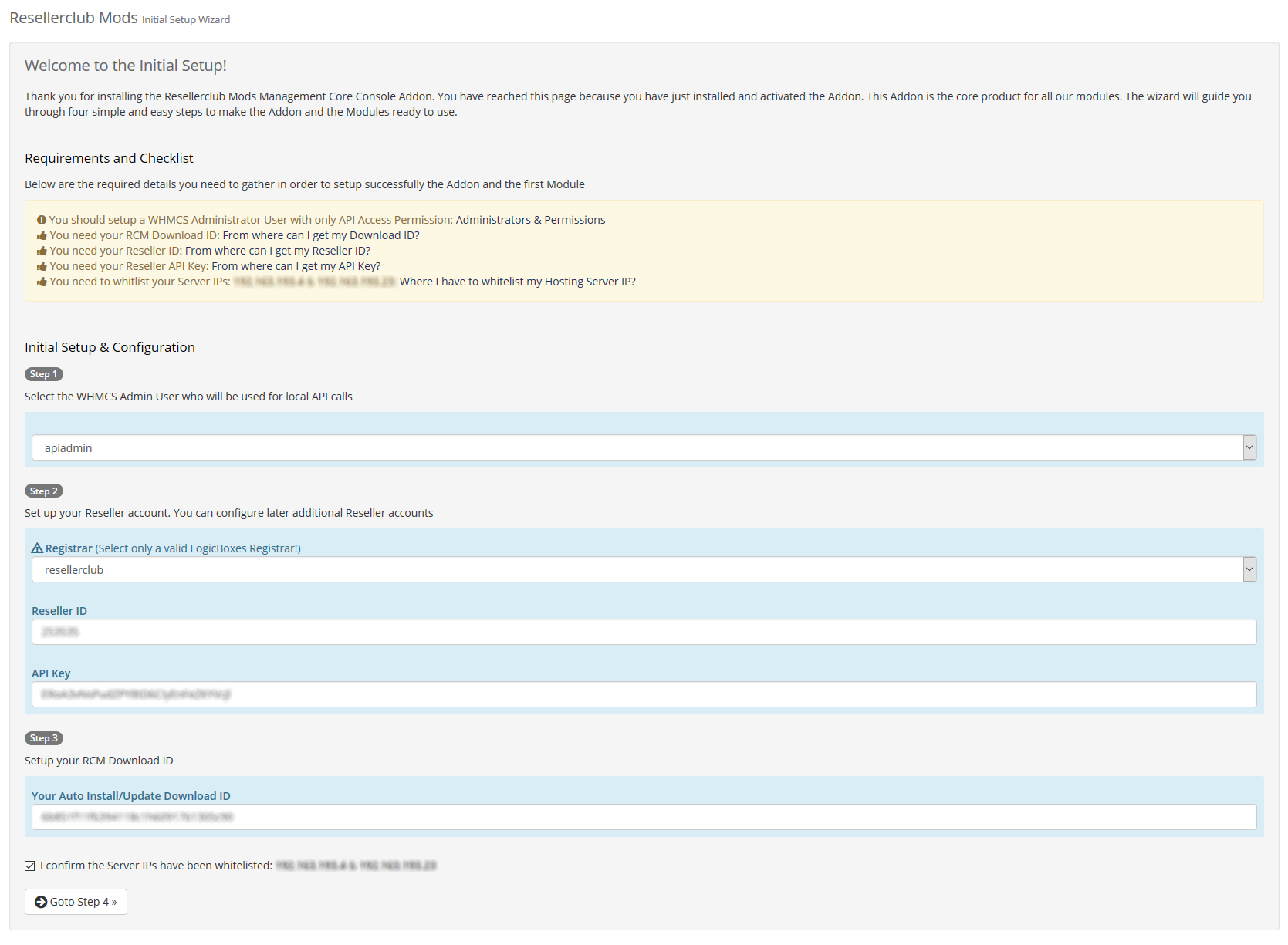
Task: Click the 'Reseller ID' field label
Action: 59,611
